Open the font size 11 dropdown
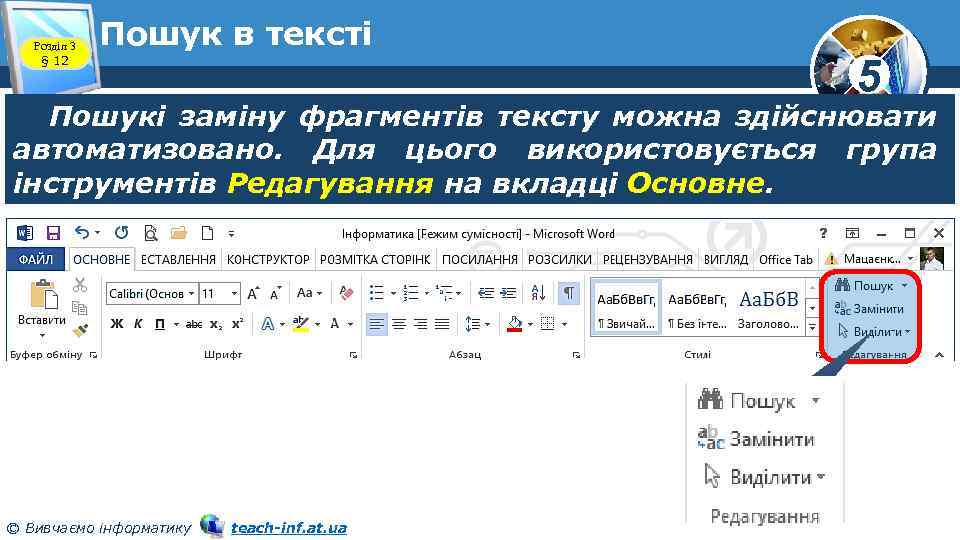The width and height of the screenshot is (960, 540). (x=234, y=294)
